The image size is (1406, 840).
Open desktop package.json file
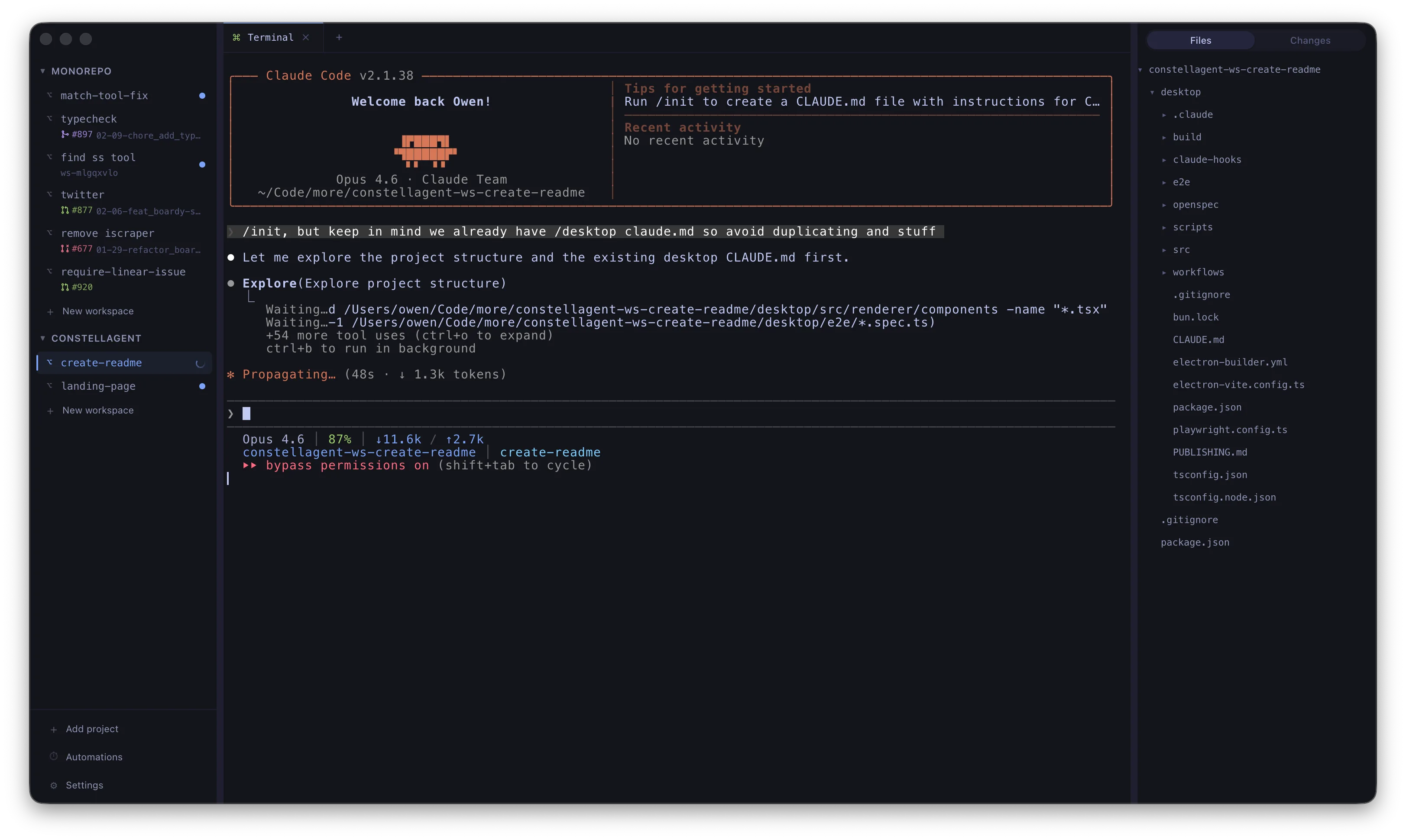(1207, 407)
